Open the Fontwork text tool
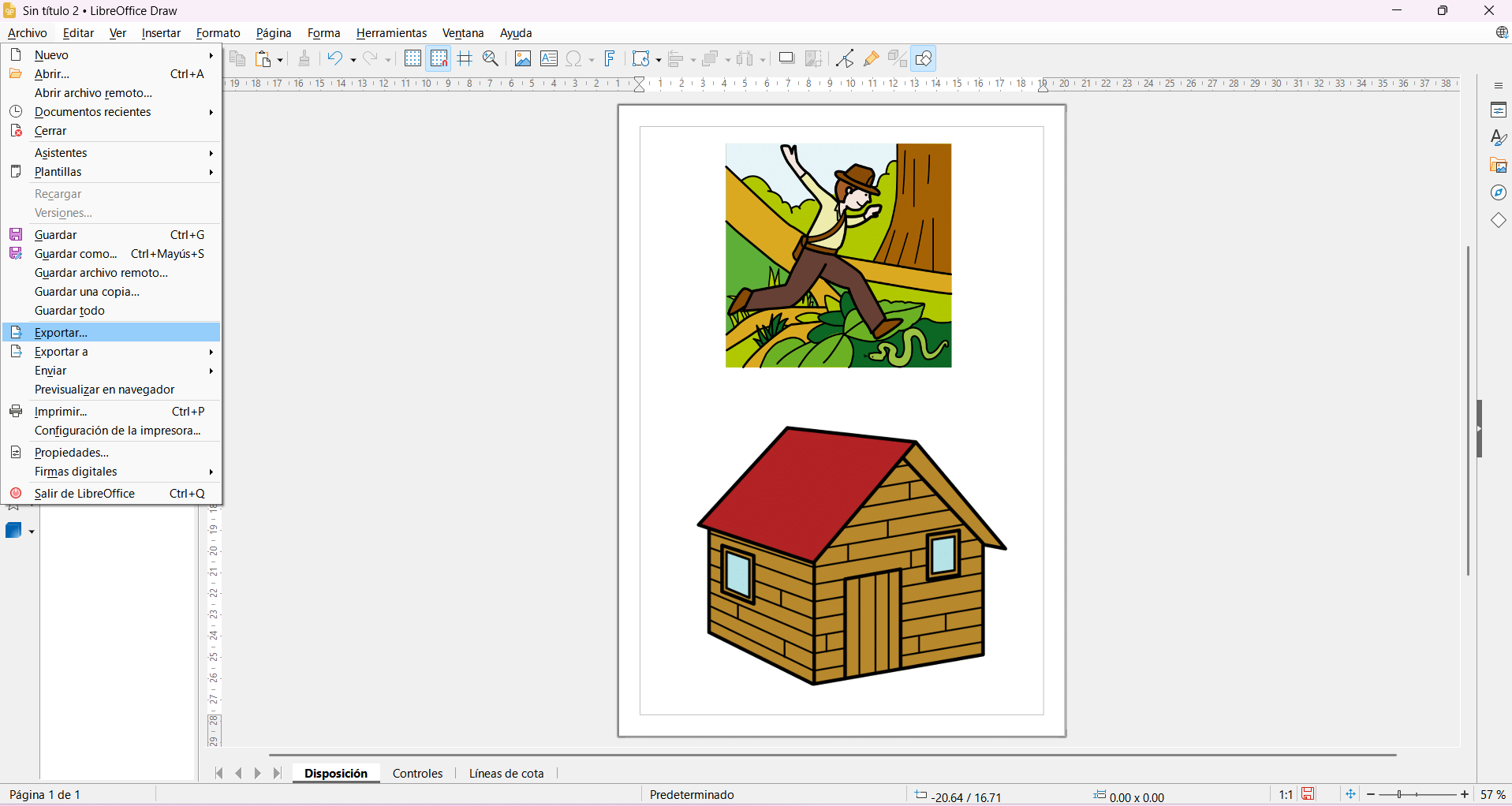The height and width of the screenshot is (806, 1512). (610, 59)
